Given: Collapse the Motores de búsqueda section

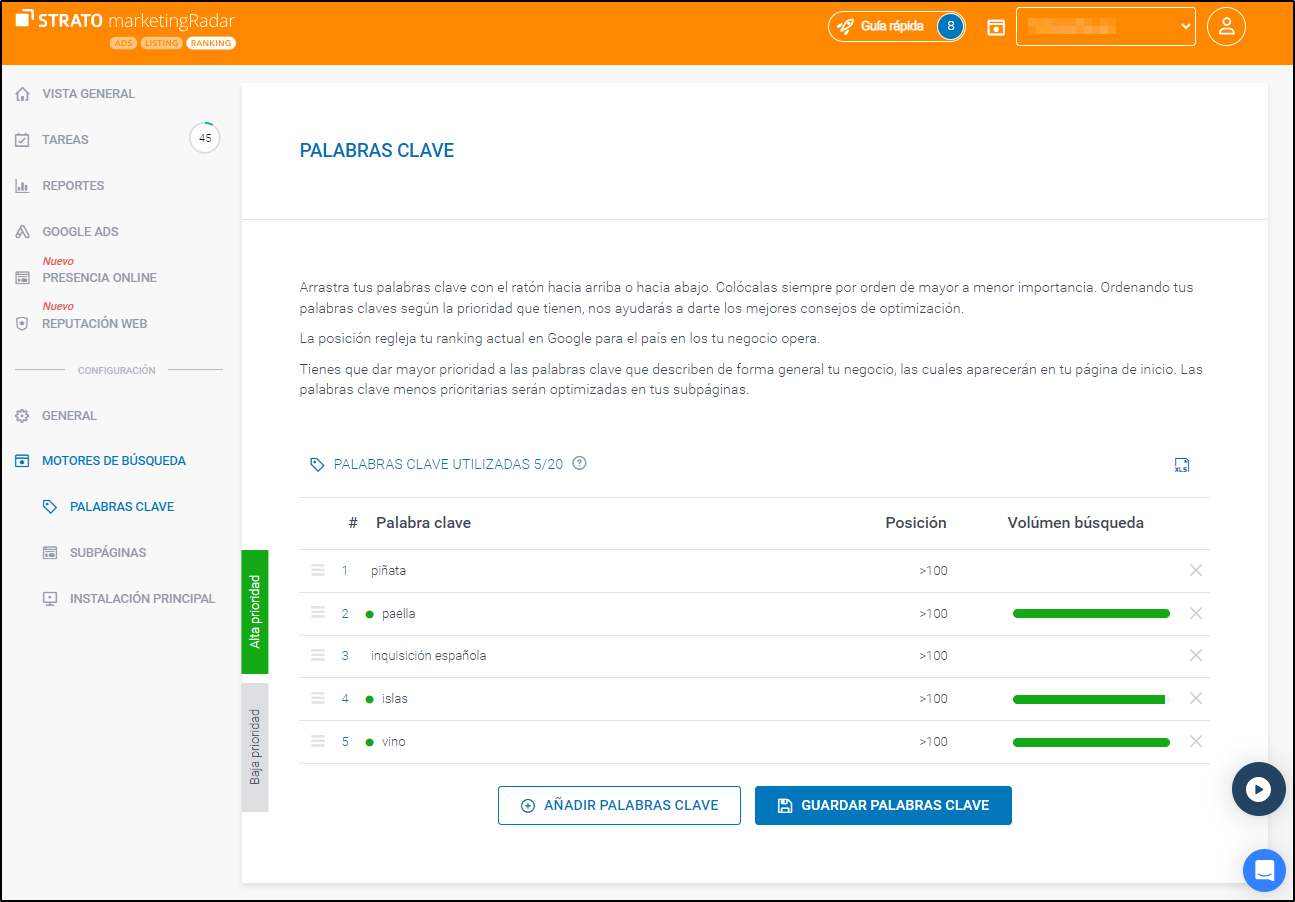Looking at the screenshot, I should [x=113, y=461].
